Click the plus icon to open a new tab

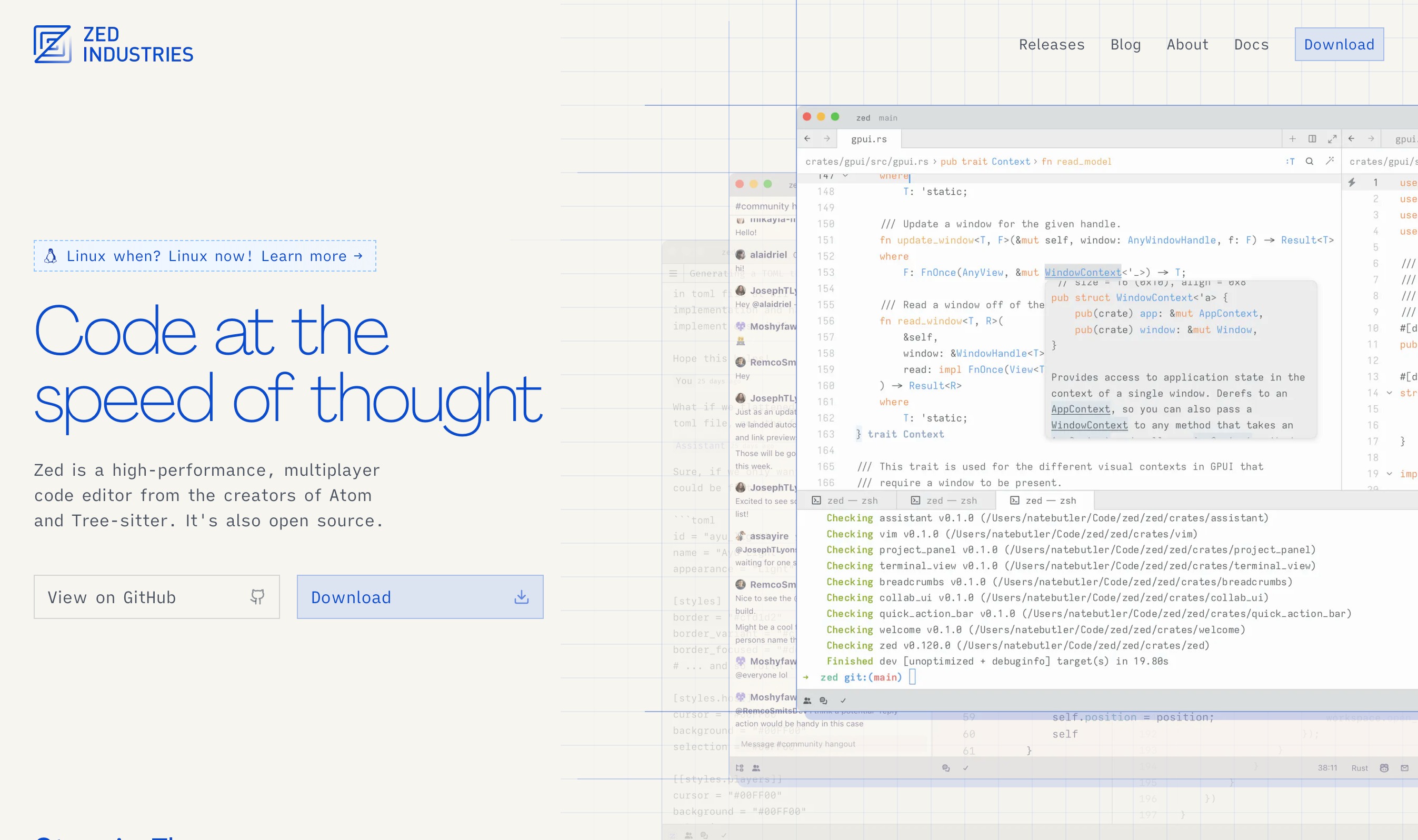point(1292,138)
